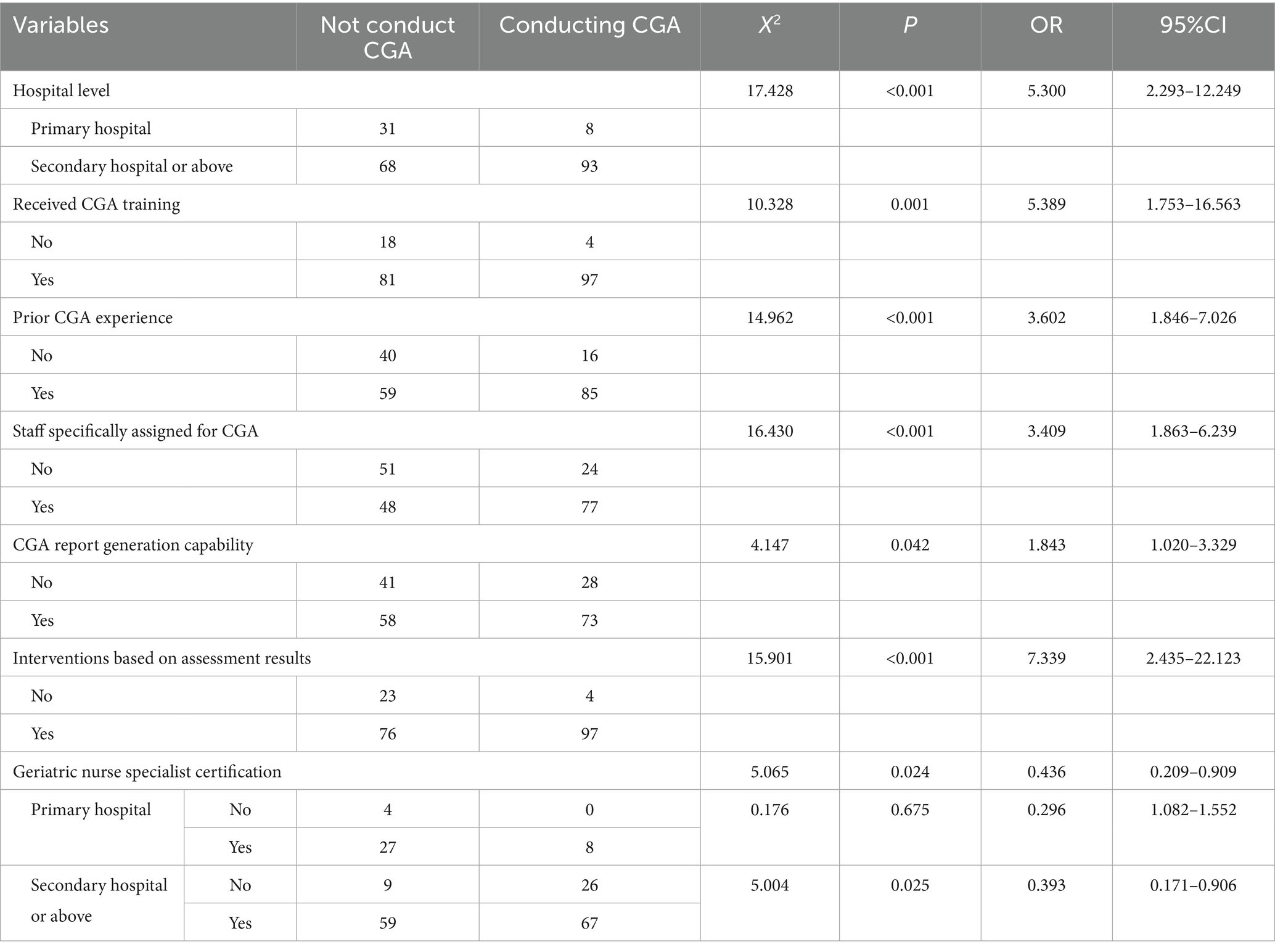Click Staff specifically assigned for CGA row
The image size is (1275, 952).
point(136,430)
